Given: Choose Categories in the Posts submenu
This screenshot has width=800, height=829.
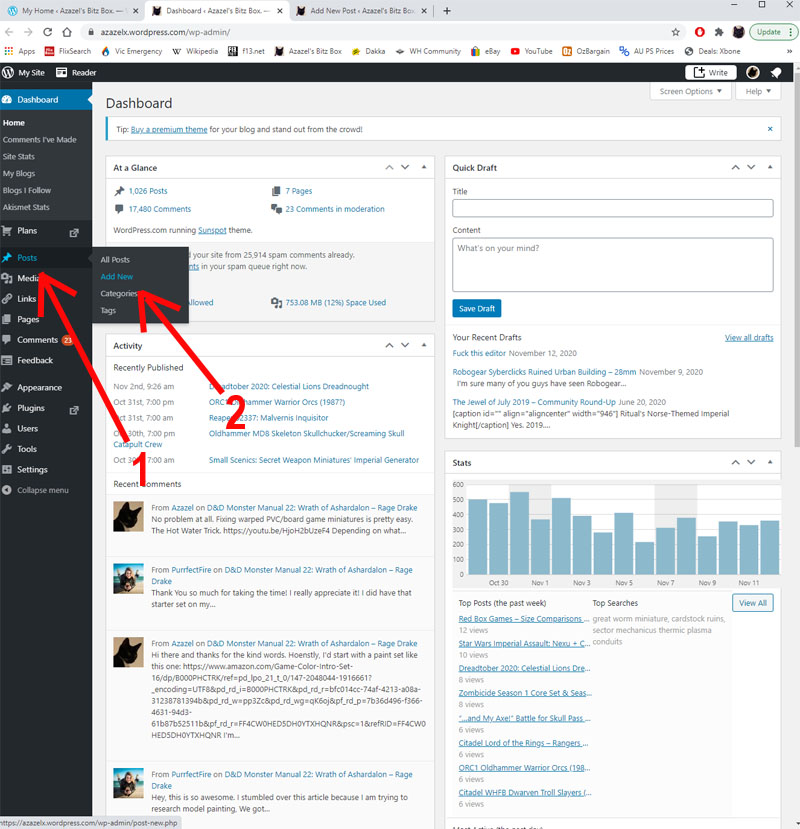Looking at the screenshot, I should pos(119,294).
